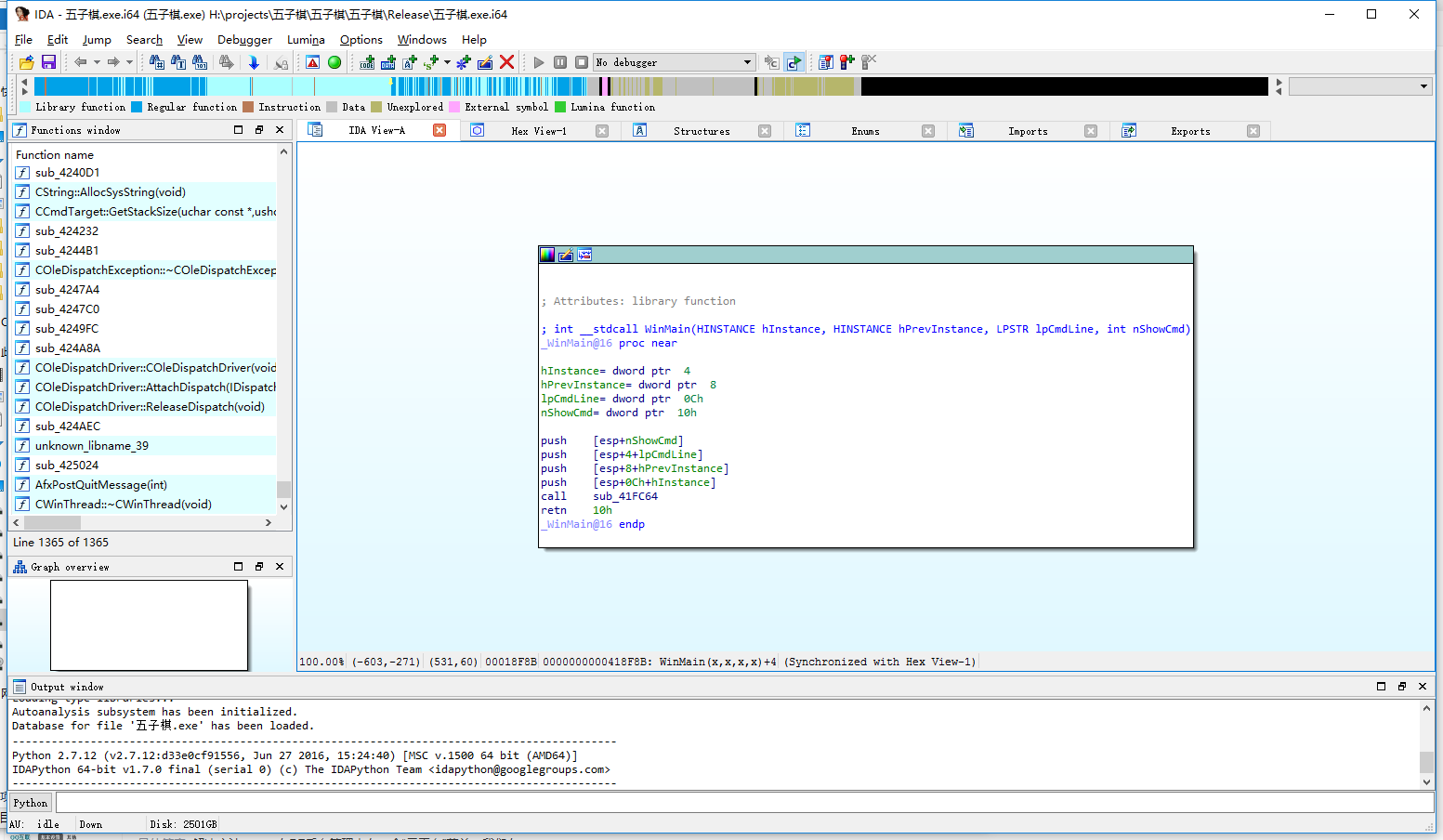
Task: Click the Library function color swatch
Action: [25, 107]
